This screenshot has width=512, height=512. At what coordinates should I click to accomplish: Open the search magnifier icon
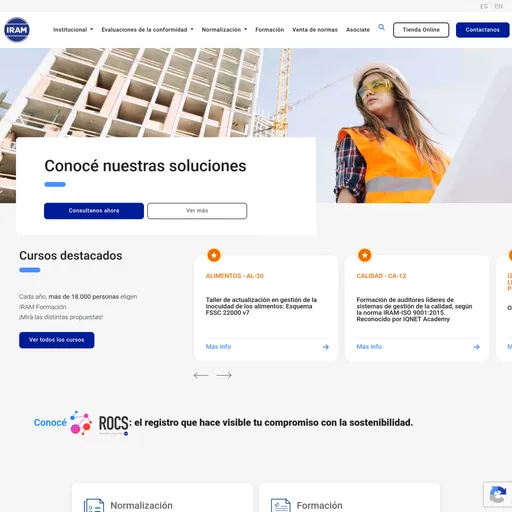pyautogui.click(x=381, y=27)
